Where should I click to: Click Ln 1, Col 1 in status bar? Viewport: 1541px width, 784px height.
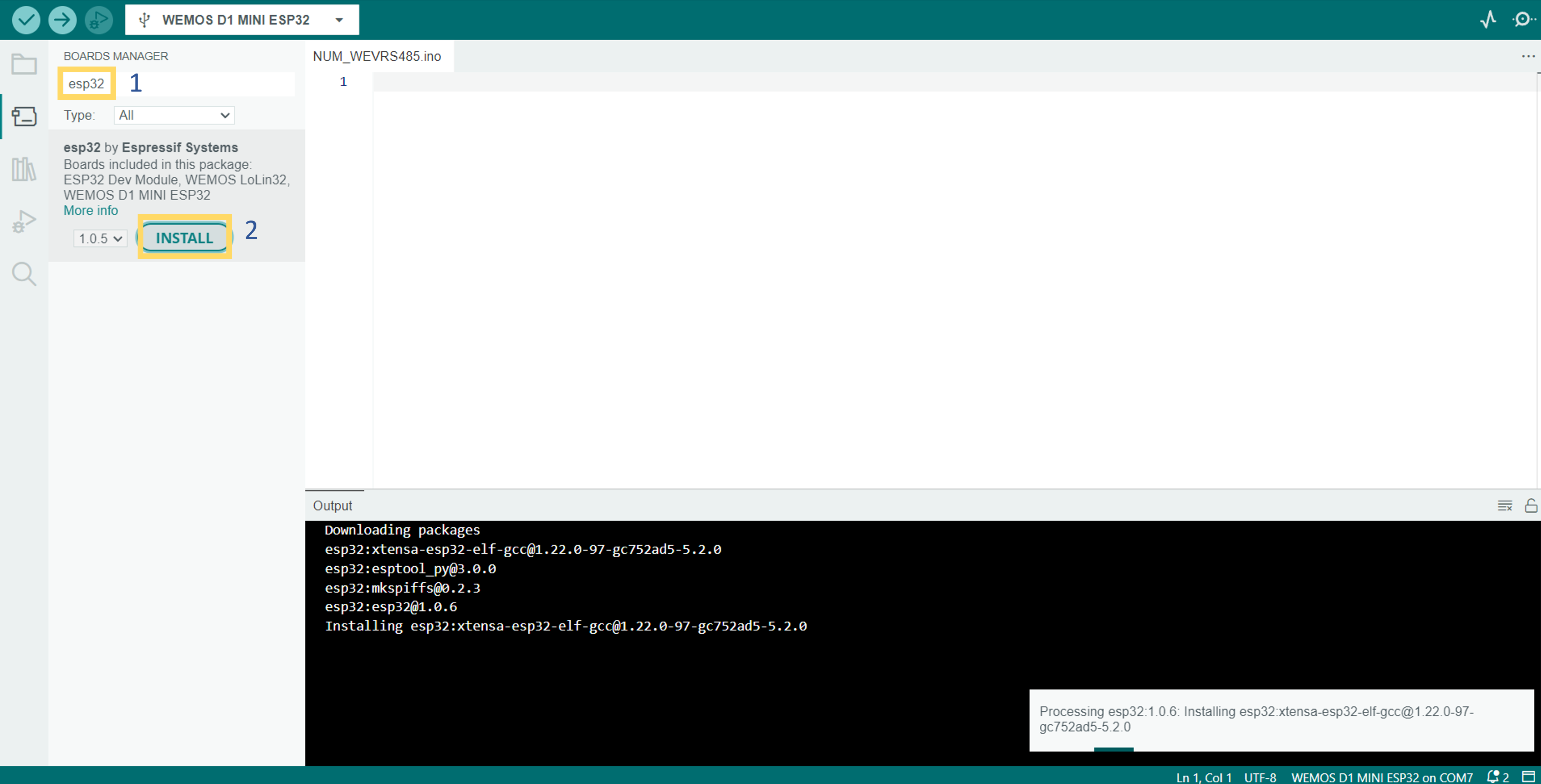(1204, 777)
